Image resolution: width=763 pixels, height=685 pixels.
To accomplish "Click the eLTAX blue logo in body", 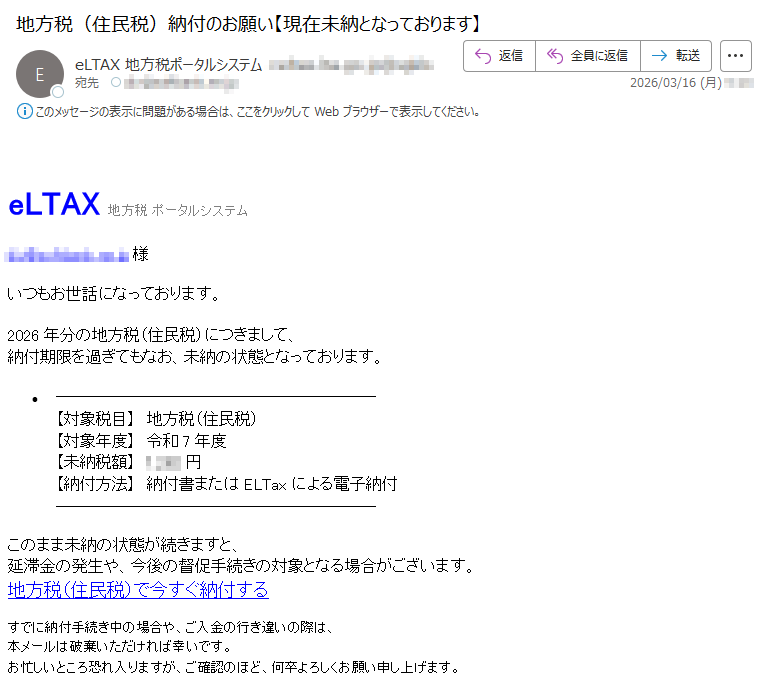I will 54,204.
